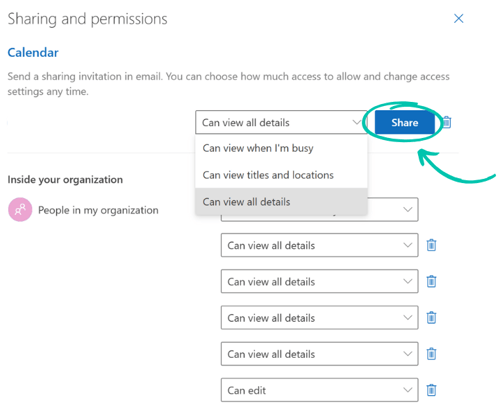This screenshot has height=409, width=500.
Task: Close the Sharing and permissions dialog
Action: 459,19
